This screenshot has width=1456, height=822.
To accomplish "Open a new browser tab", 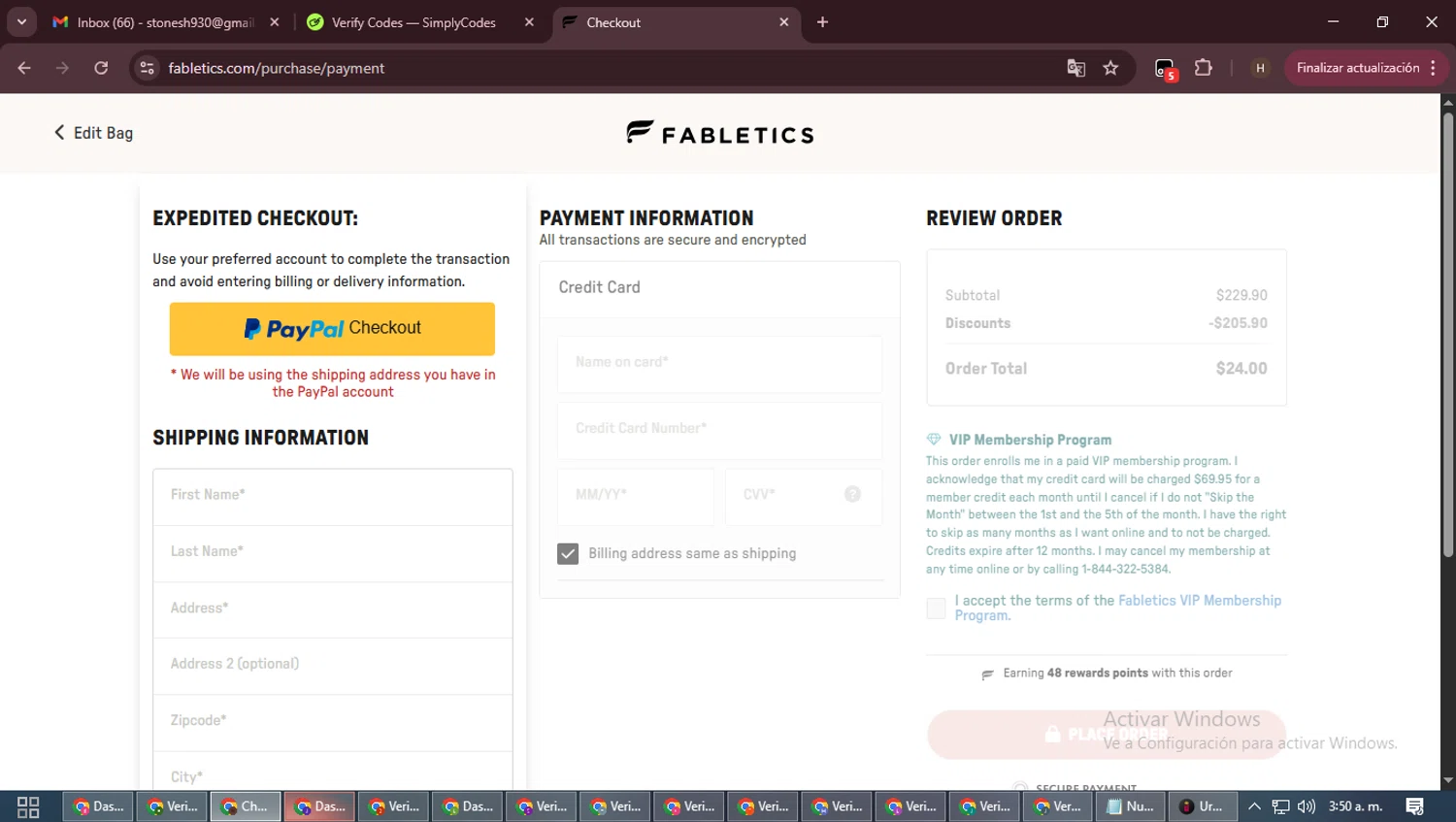I will pyautogui.click(x=822, y=22).
